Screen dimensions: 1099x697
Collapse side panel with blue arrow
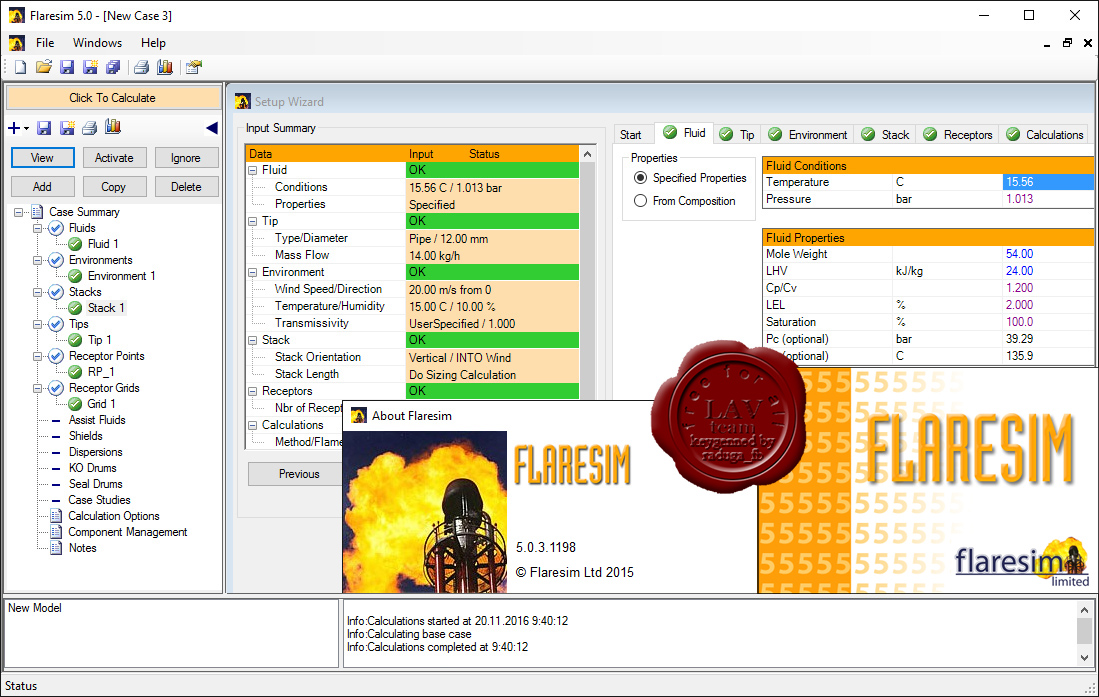pos(212,128)
